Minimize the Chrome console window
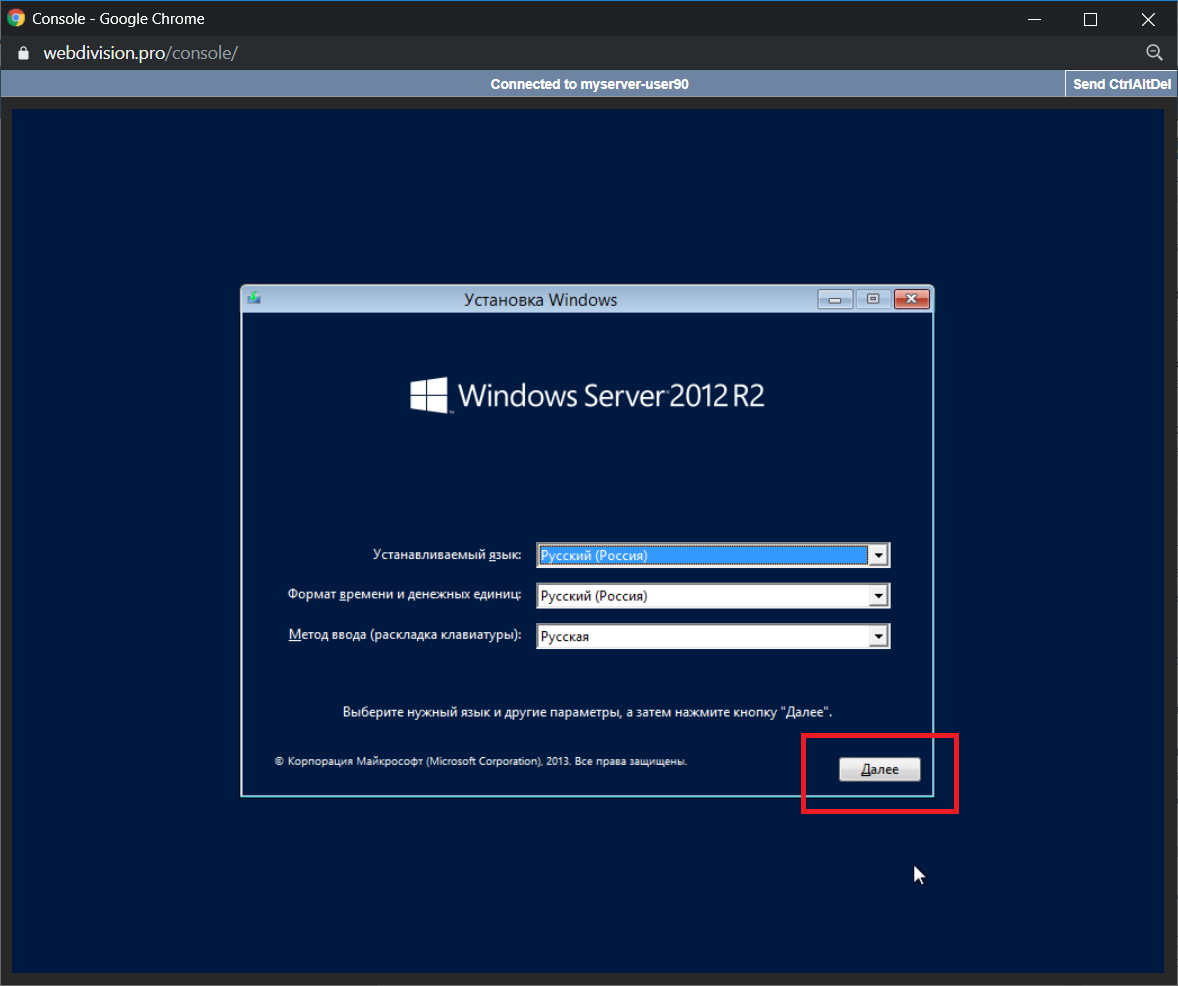1178x986 pixels. pos(1037,19)
